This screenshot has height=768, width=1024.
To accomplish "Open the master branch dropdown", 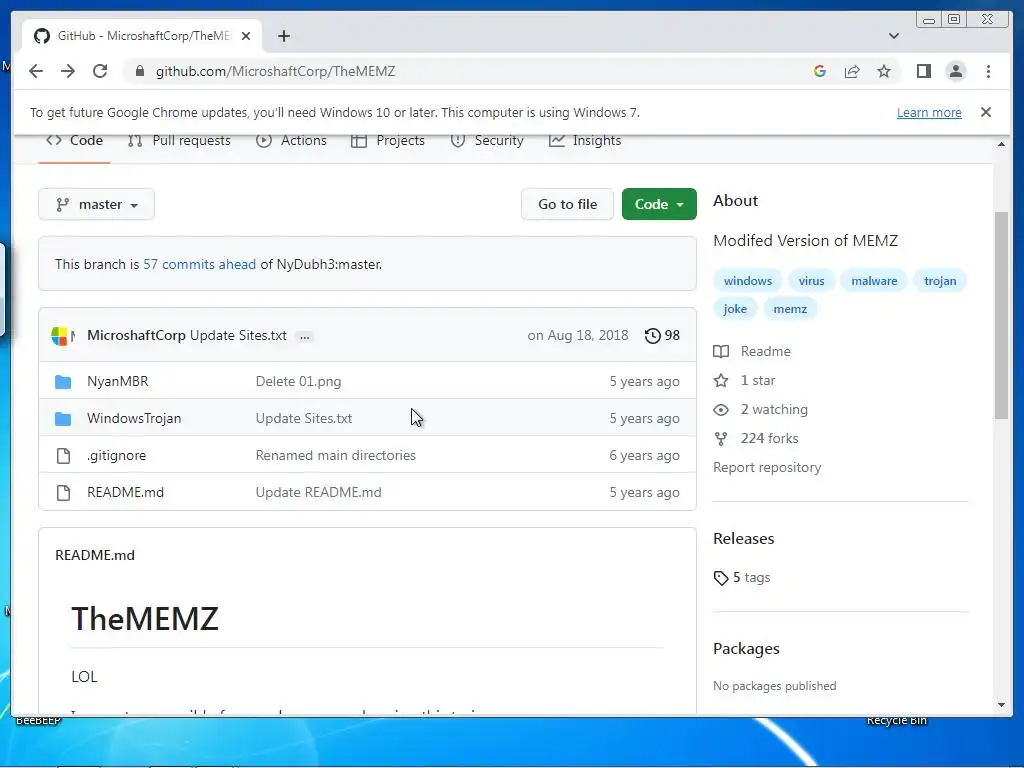I will tap(97, 204).
